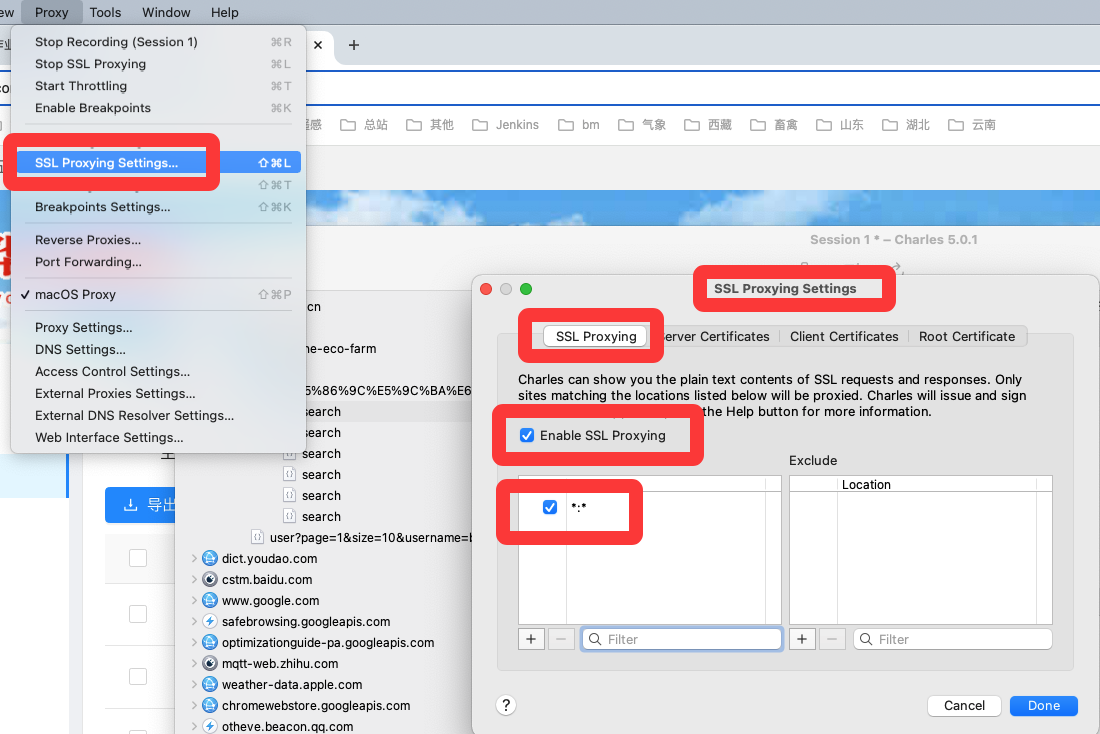
Task: Focus the Include list Filter field
Action: [x=681, y=639]
